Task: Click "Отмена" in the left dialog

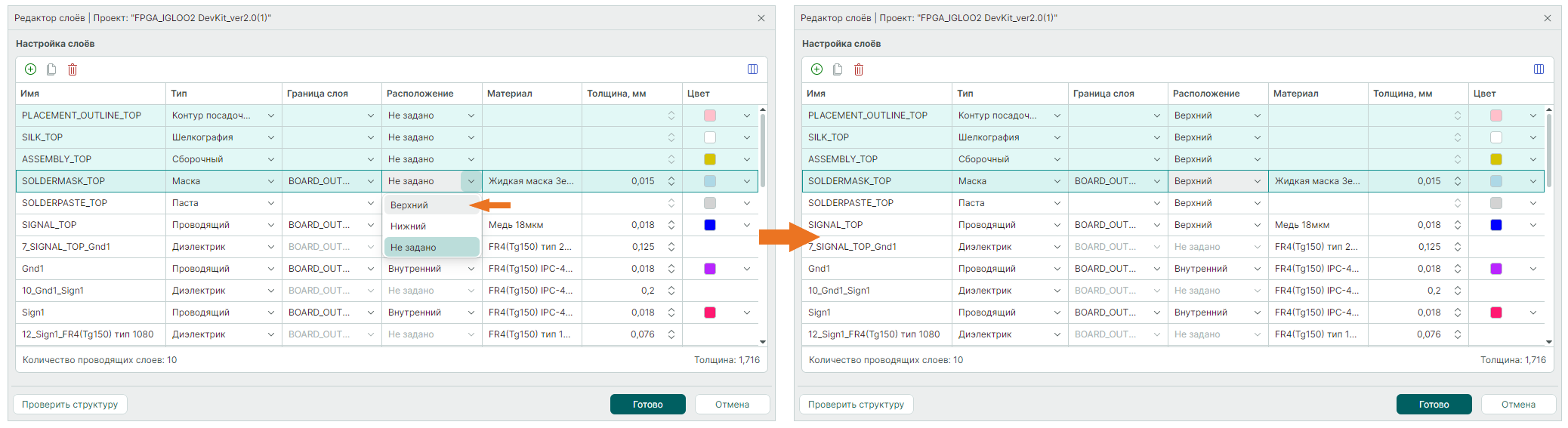Action: 732,405
